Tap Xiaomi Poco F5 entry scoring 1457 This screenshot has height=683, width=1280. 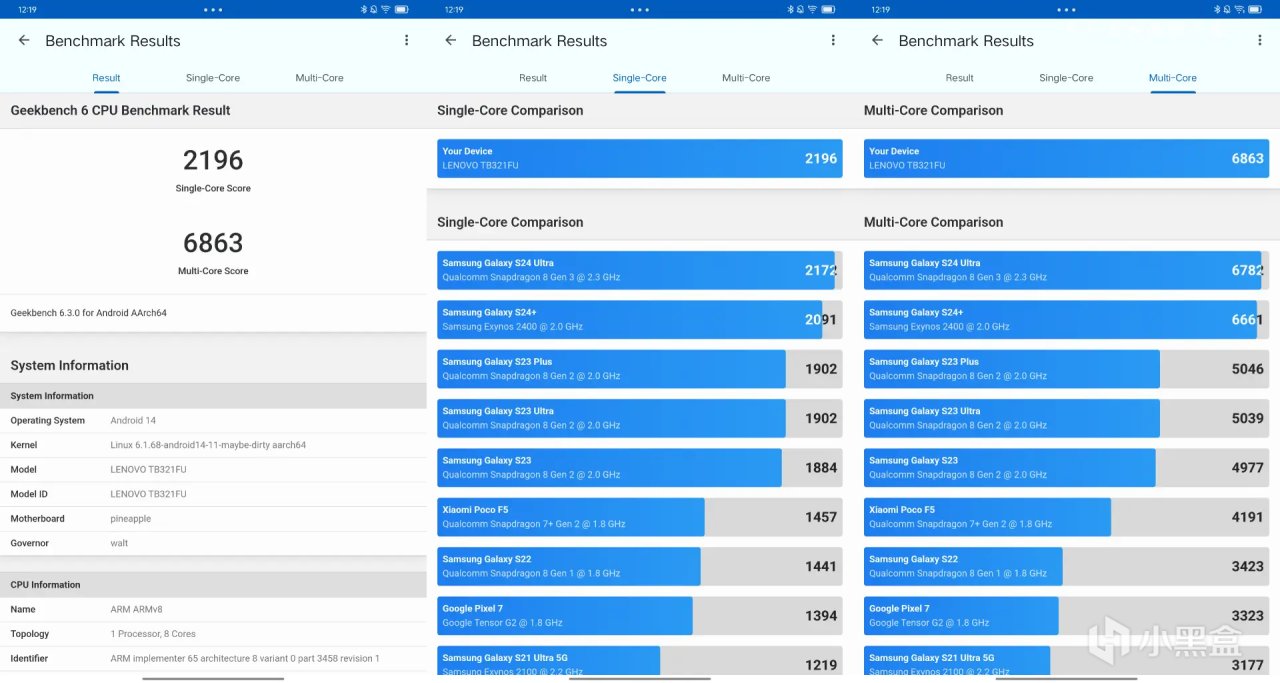(x=639, y=517)
